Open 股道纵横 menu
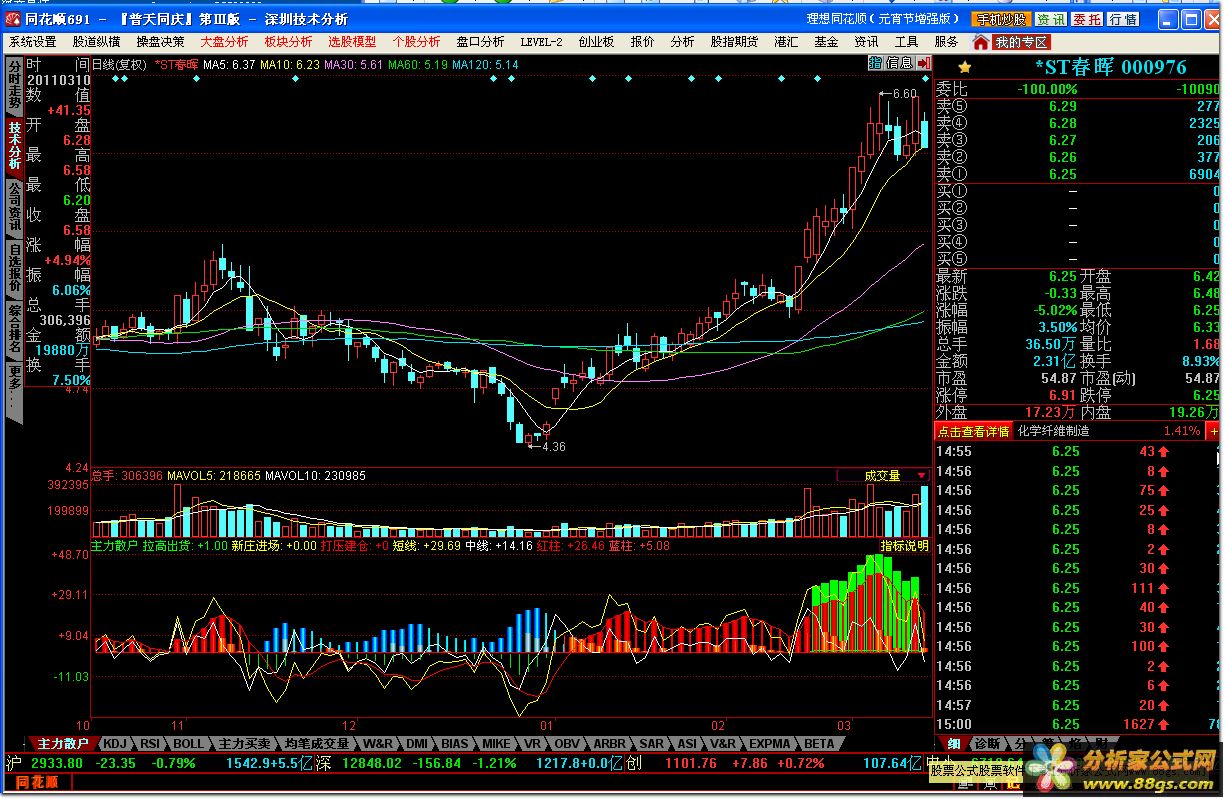1225x799 pixels. tap(97, 42)
